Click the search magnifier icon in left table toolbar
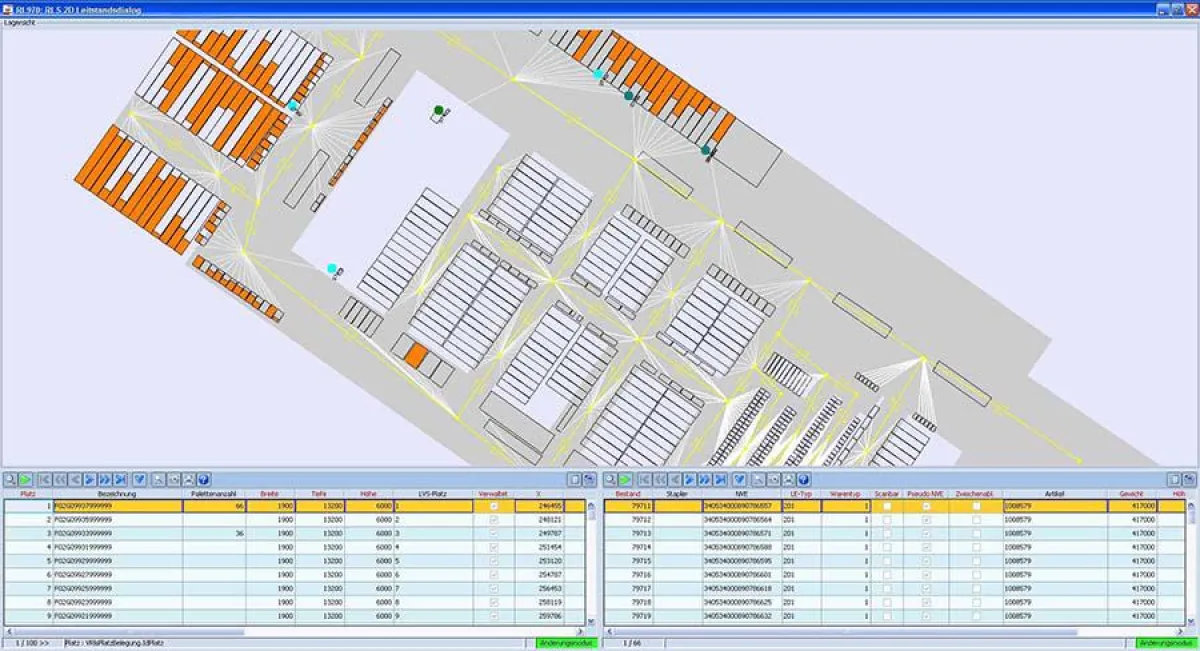Viewport: 1200px width, 651px height. 9,481
